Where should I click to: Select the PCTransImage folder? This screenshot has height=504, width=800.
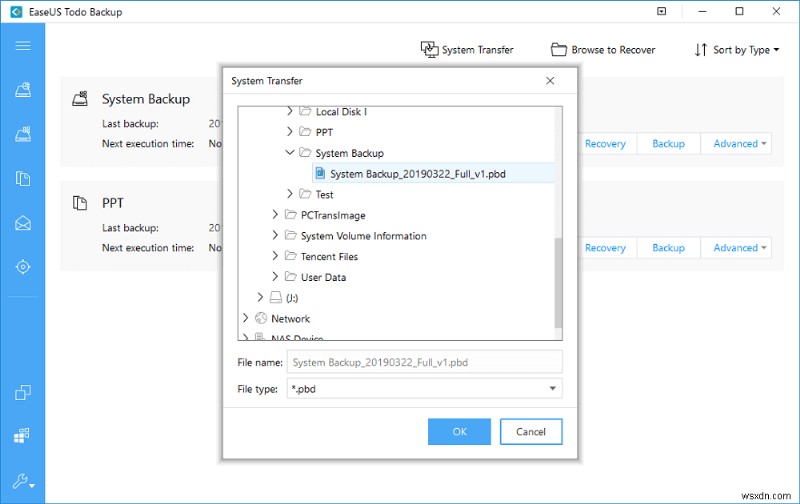(333, 215)
